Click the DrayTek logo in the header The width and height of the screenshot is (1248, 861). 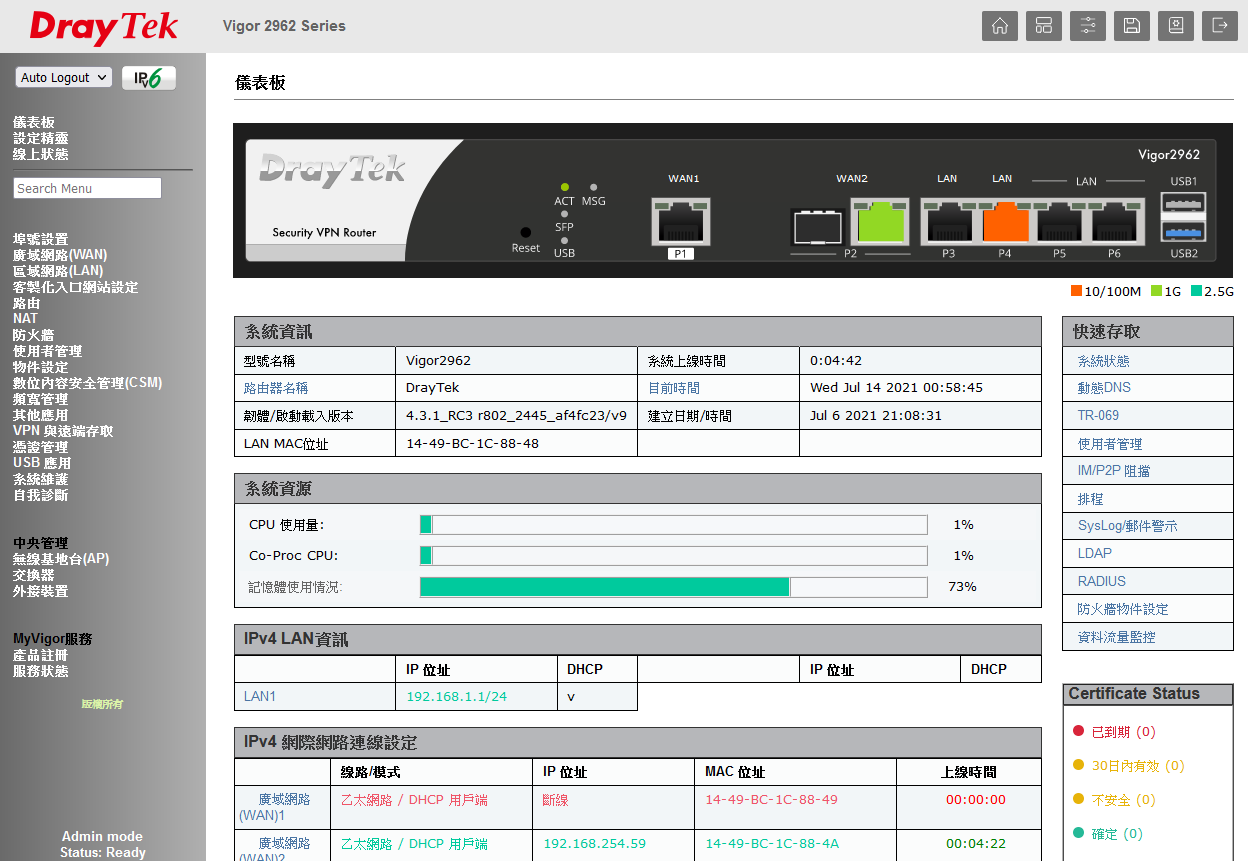104,27
